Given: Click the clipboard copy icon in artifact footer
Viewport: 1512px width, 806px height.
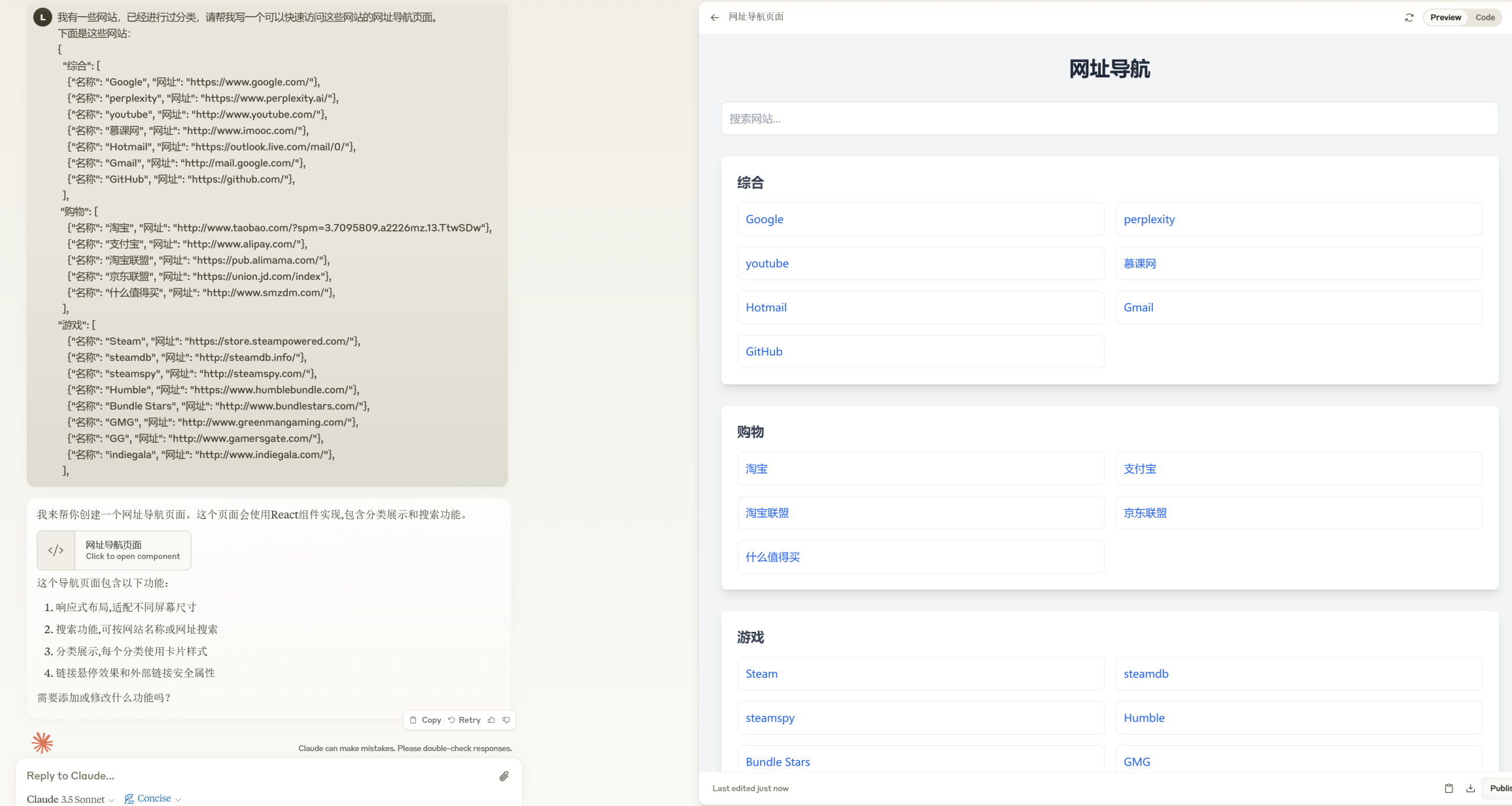Looking at the screenshot, I should [x=1449, y=788].
